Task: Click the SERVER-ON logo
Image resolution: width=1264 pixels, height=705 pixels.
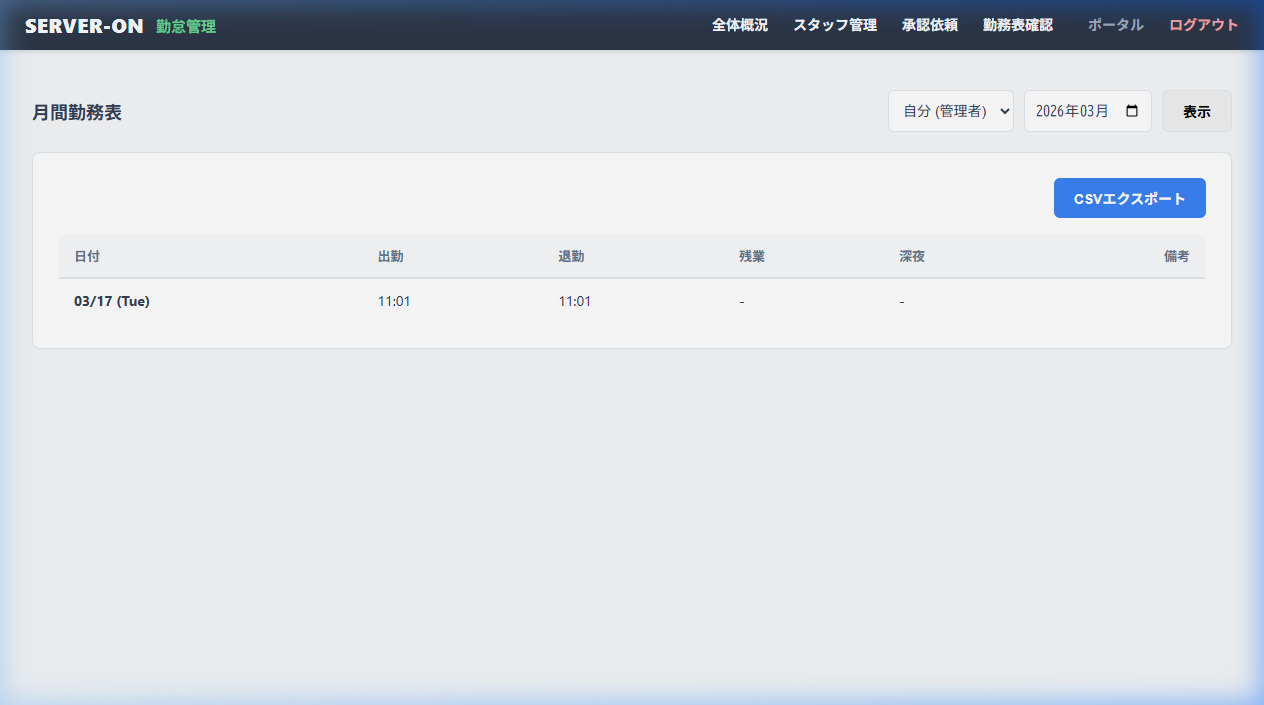Action: point(84,26)
